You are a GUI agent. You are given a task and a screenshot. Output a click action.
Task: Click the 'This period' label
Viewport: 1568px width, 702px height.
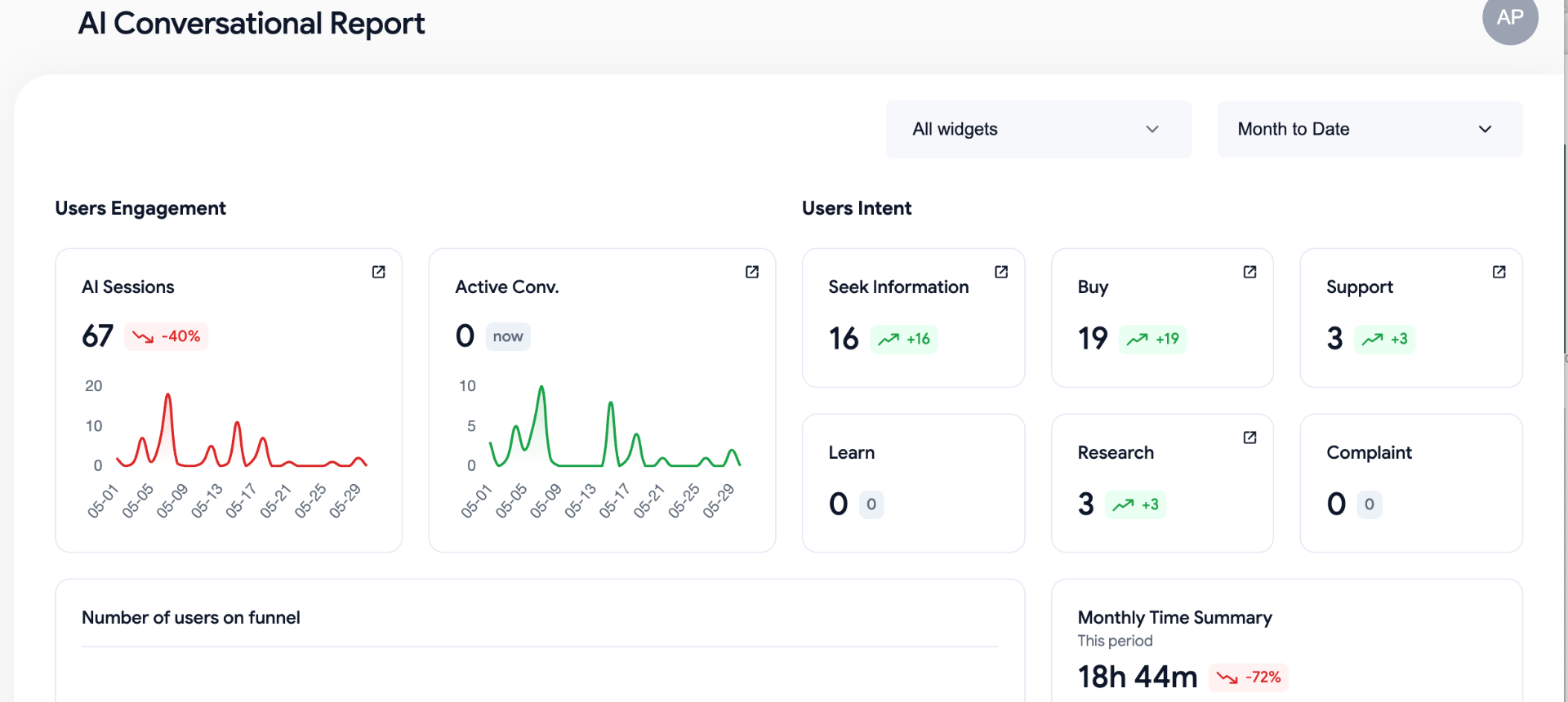1115,641
